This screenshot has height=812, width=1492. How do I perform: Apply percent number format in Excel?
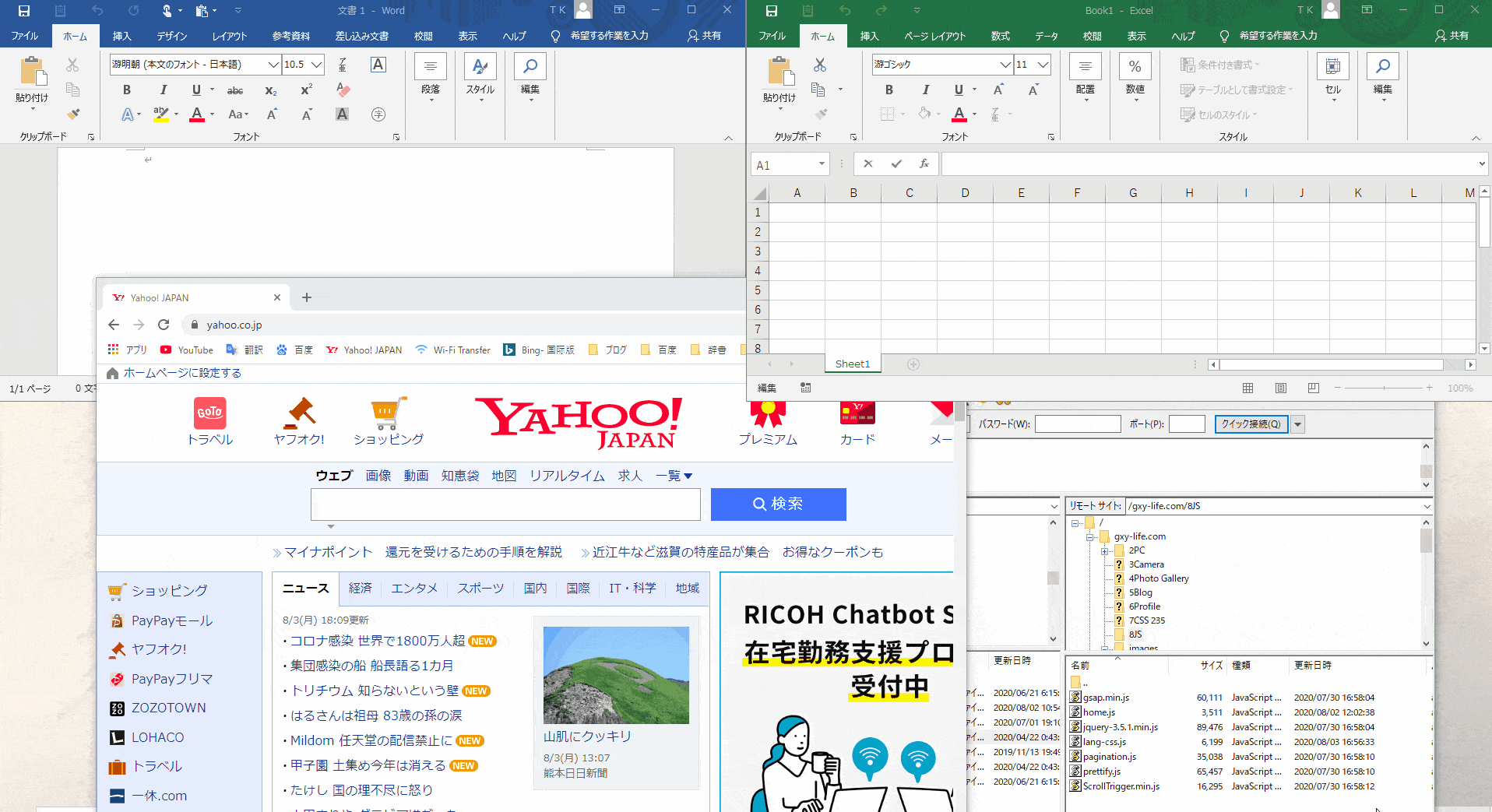1135,65
